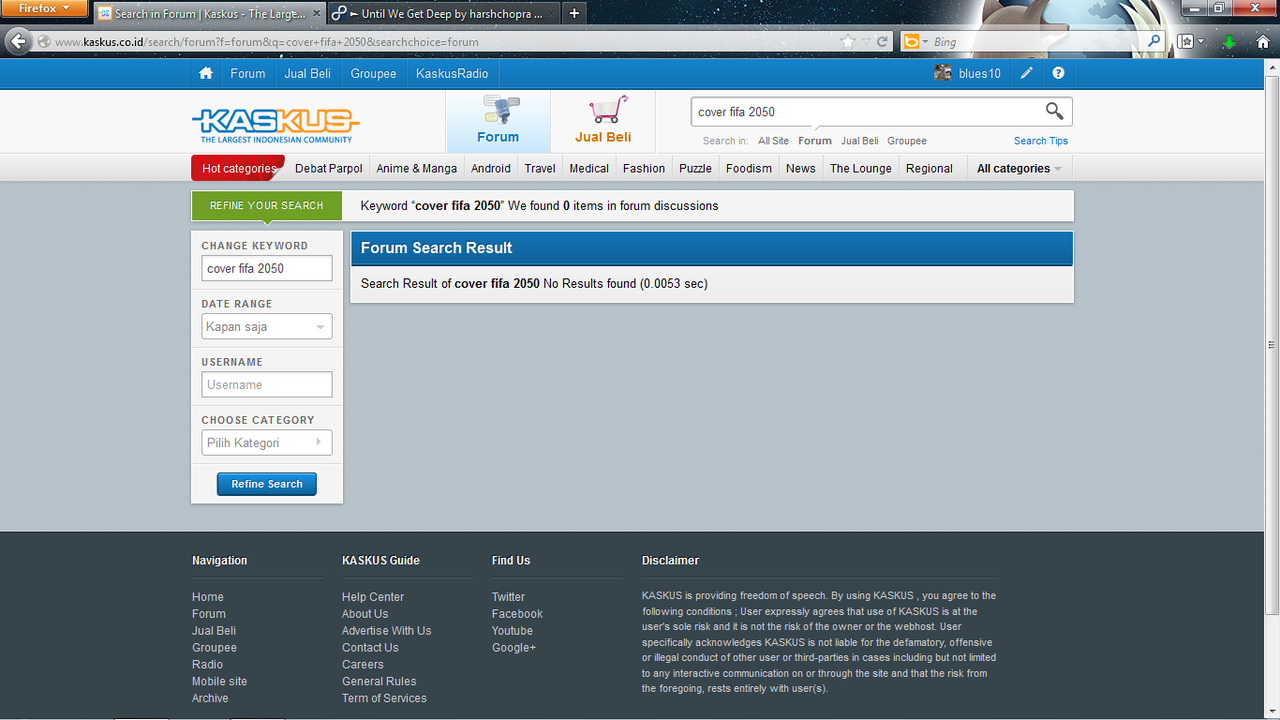Open Debat Parpol category
This screenshot has width=1280, height=720.
(329, 168)
